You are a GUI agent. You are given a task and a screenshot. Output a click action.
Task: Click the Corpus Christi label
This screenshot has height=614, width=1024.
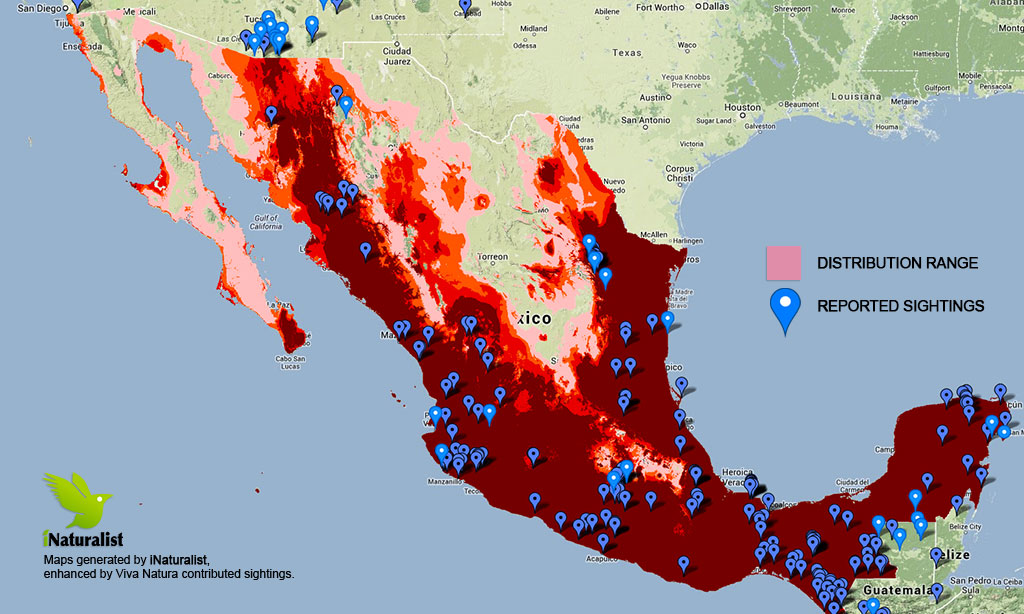click(x=679, y=173)
